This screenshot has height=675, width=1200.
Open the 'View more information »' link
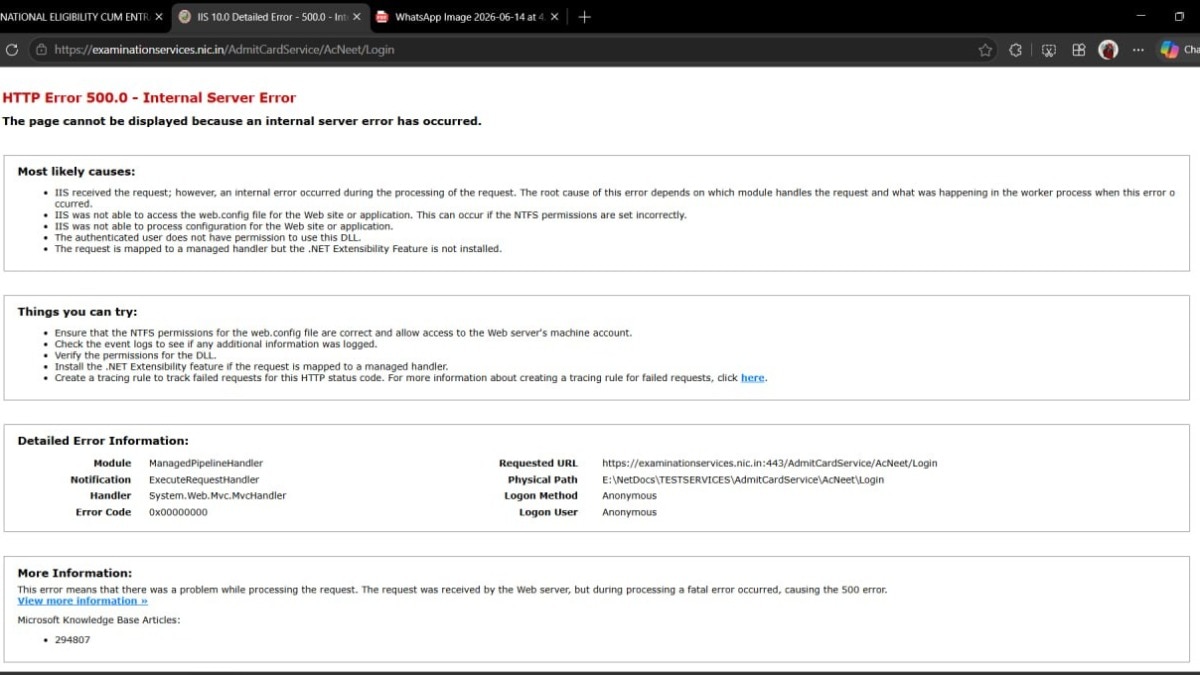82,601
